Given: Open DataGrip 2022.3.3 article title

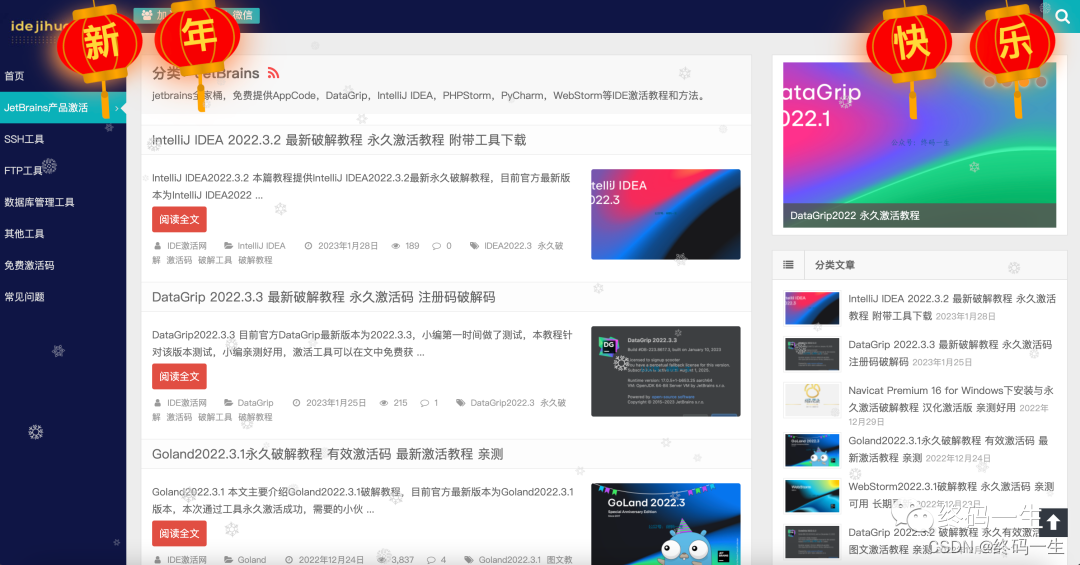Looking at the screenshot, I should tap(324, 298).
